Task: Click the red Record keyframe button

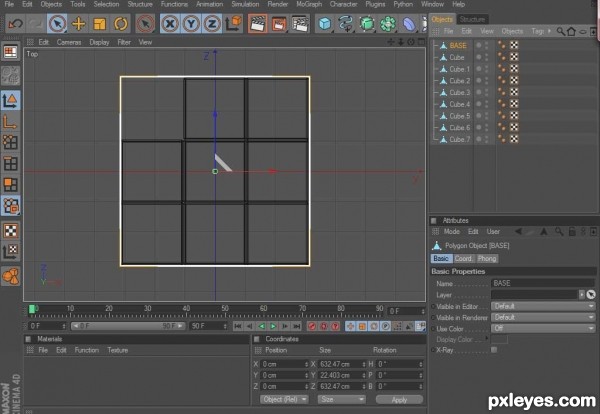Action: point(312,326)
